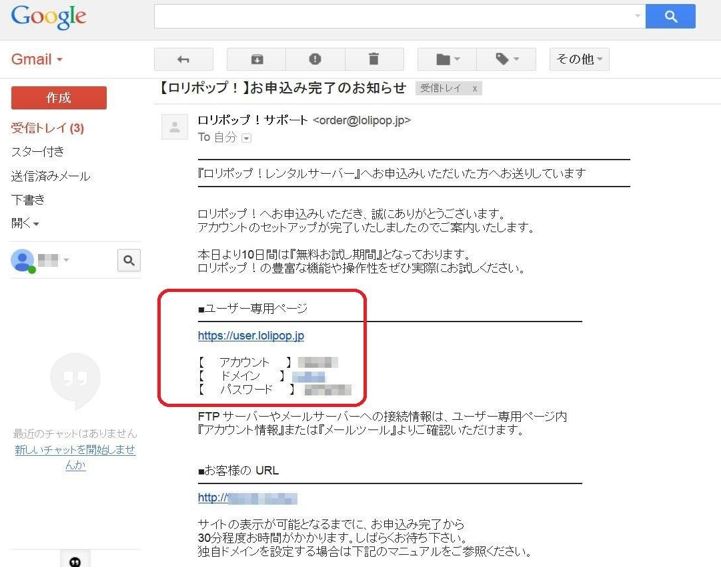
Task: Click the Hangouts icon at bottom
Action: click(75, 562)
